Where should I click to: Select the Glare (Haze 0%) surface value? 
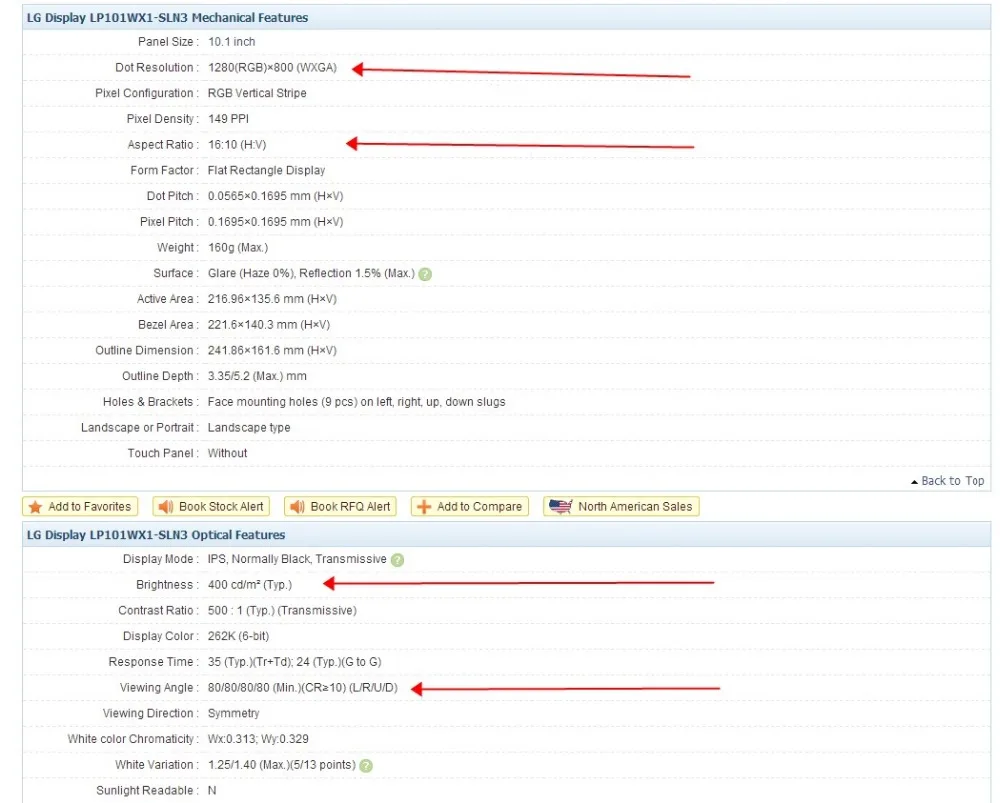pyautogui.click(x=311, y=274)
